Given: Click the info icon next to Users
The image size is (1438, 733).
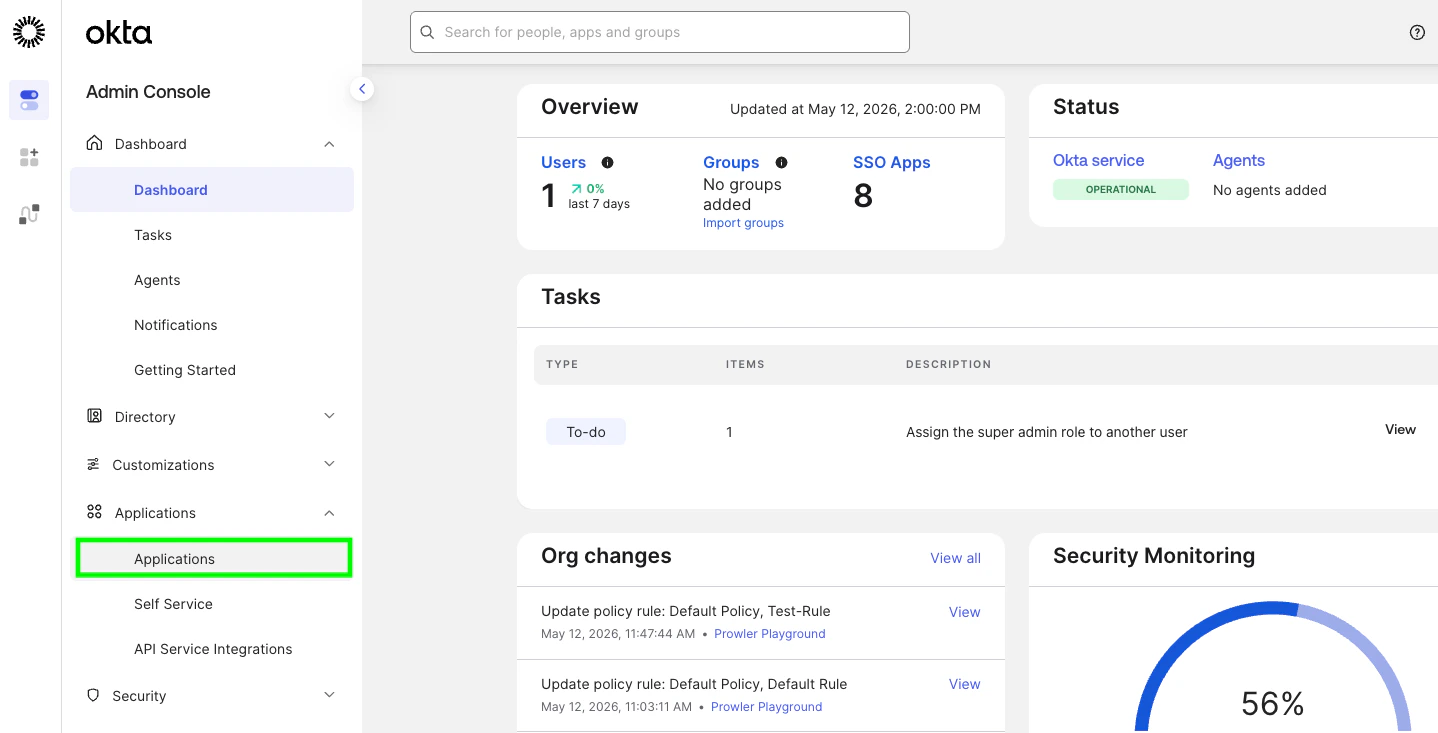Looking at the screenshot, I should tap(607, 162).
